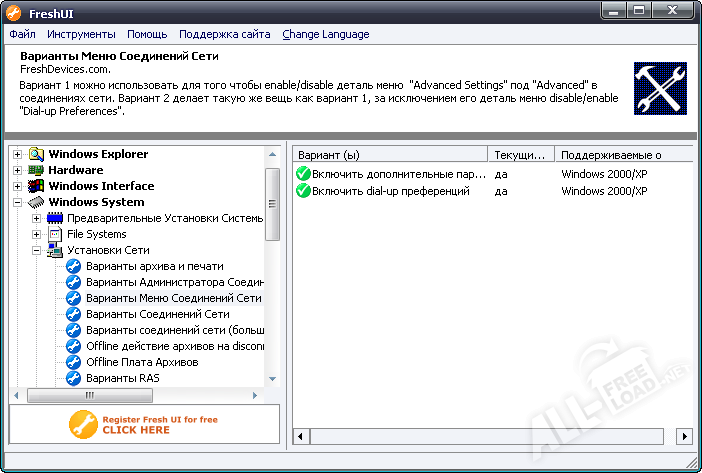This screenshot has width=702, height=473.
Task: Click the tree panel horizontal scrollbar thumb
Action: 88,395
